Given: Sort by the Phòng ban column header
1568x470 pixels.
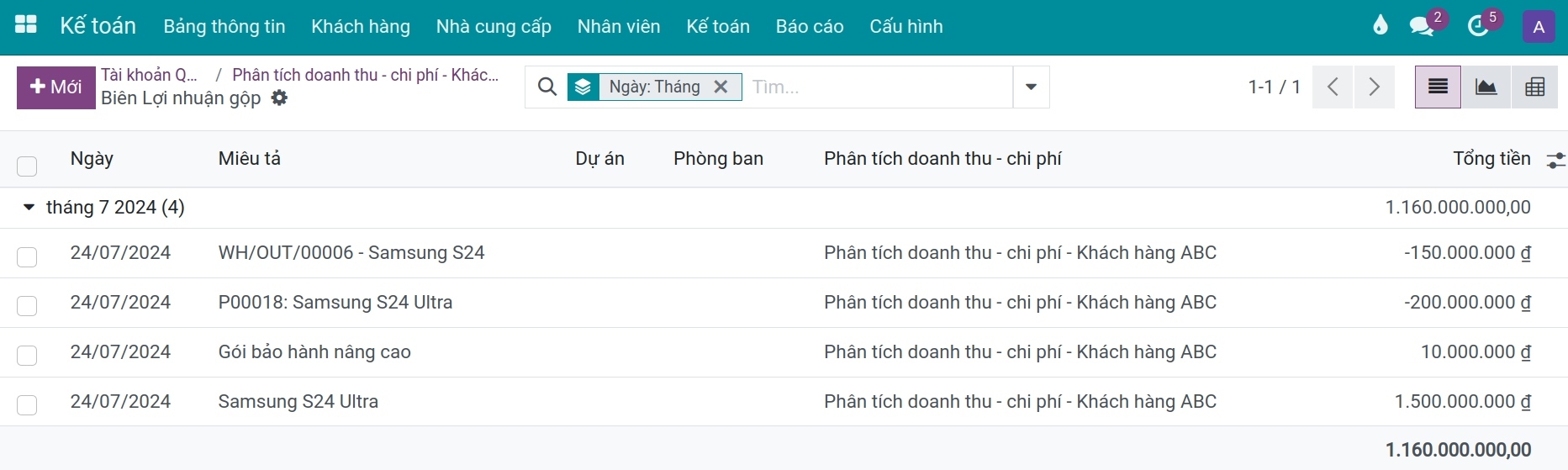Looking at the screenshot, I should click(x=718, y=159).
